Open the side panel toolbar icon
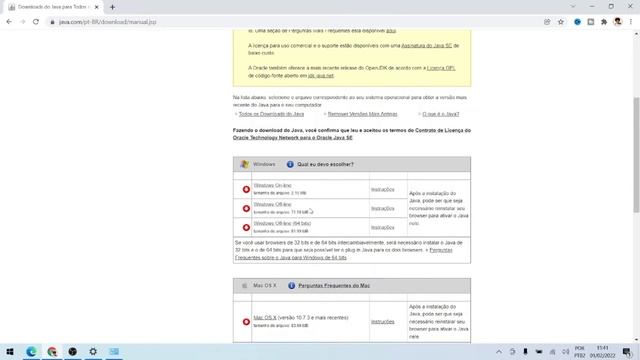 pyautogui.click(x=591, y=22)
